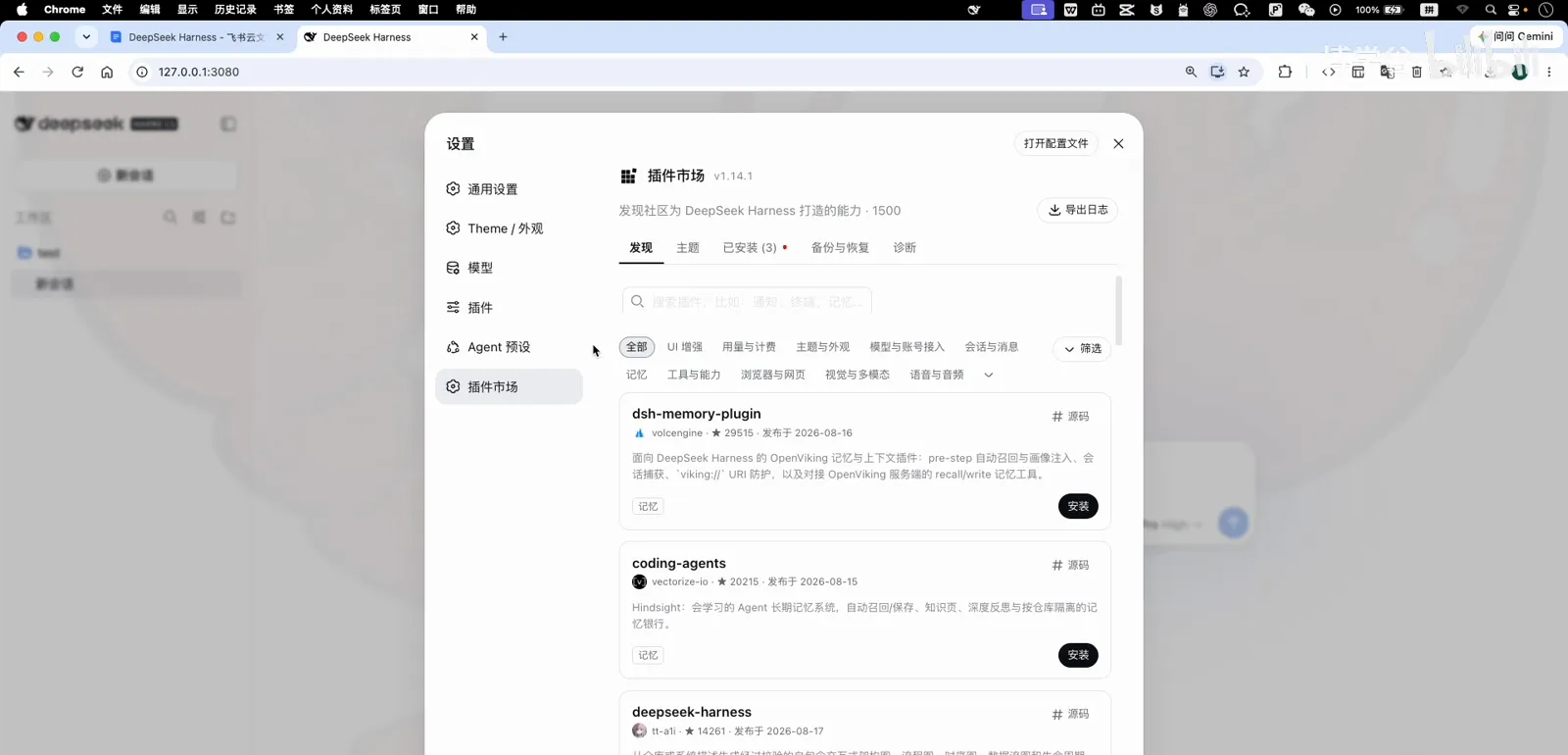Select the 会话与消息 category filter
The image size is (1568, 755).
coord(992,347)
